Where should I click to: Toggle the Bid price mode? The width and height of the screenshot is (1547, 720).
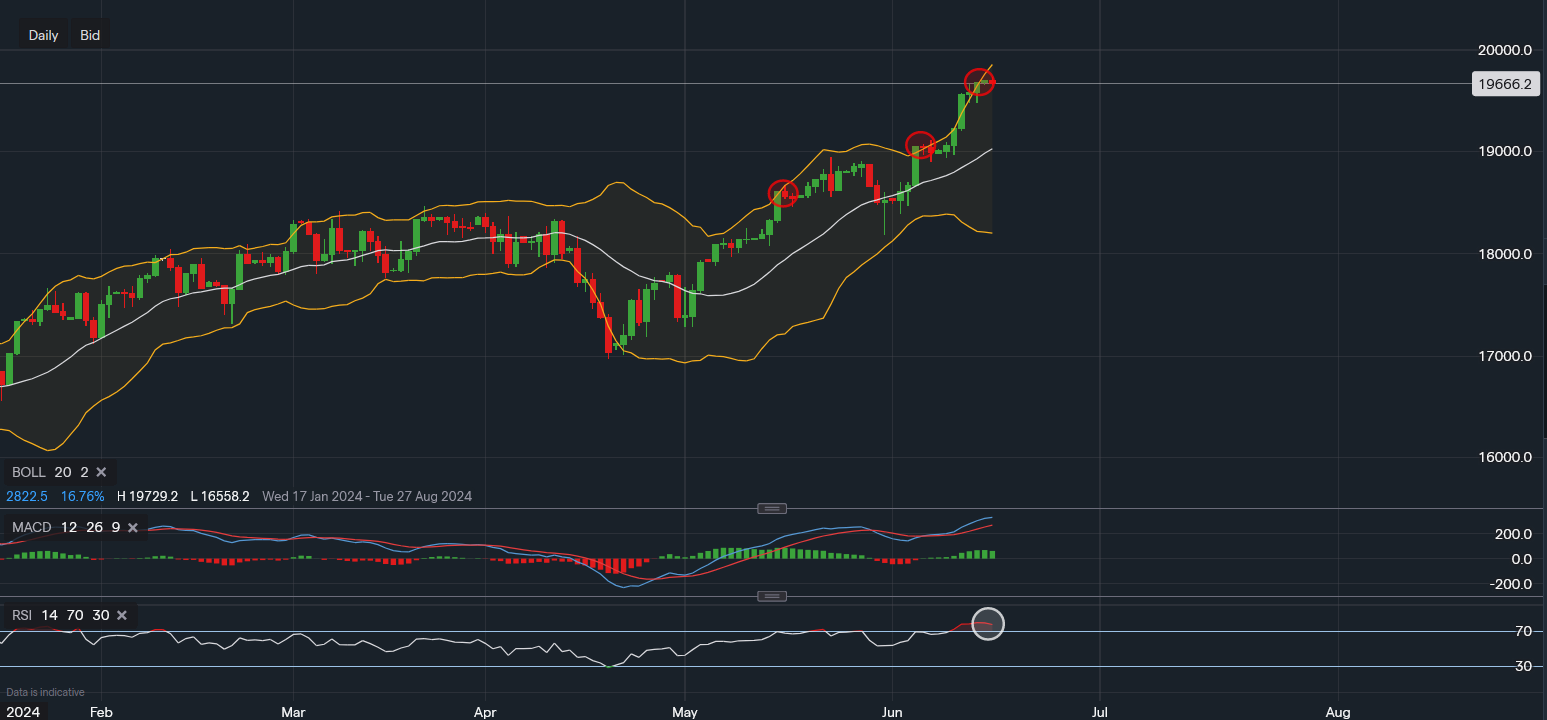89,34
